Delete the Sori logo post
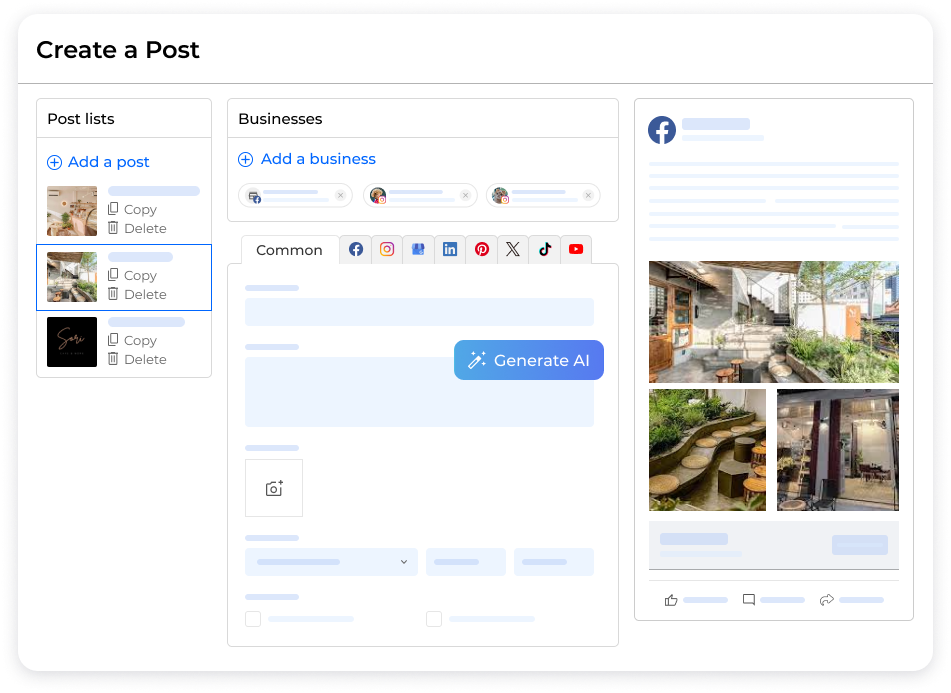The width and height of the screenshot is (951, 693). point(137,359)
